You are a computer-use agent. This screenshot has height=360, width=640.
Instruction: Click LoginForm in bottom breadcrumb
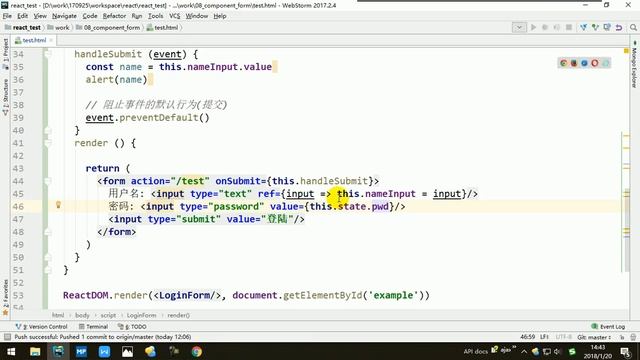141,315
